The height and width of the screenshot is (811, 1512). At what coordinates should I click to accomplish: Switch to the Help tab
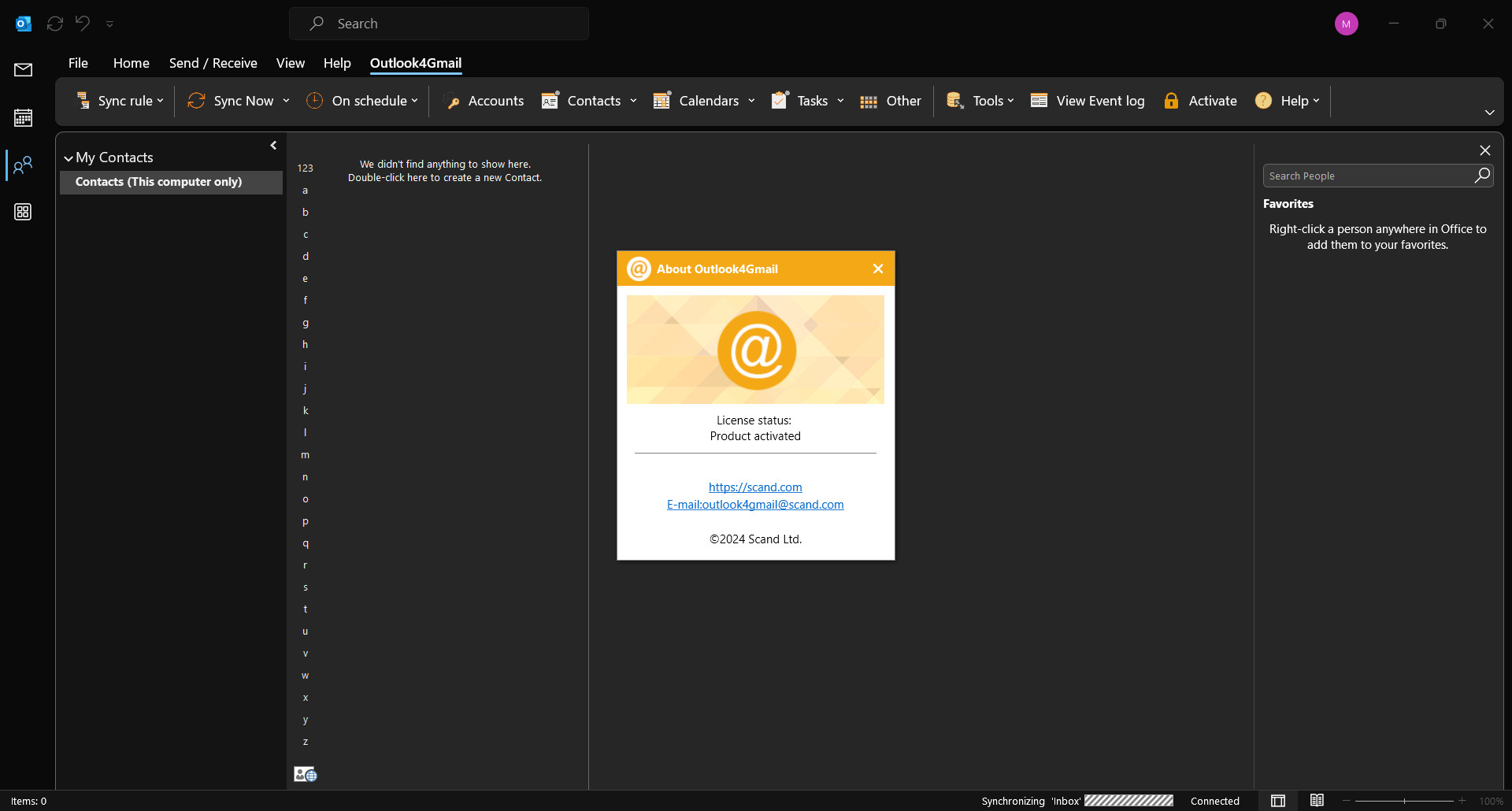(x=337, y=63)
